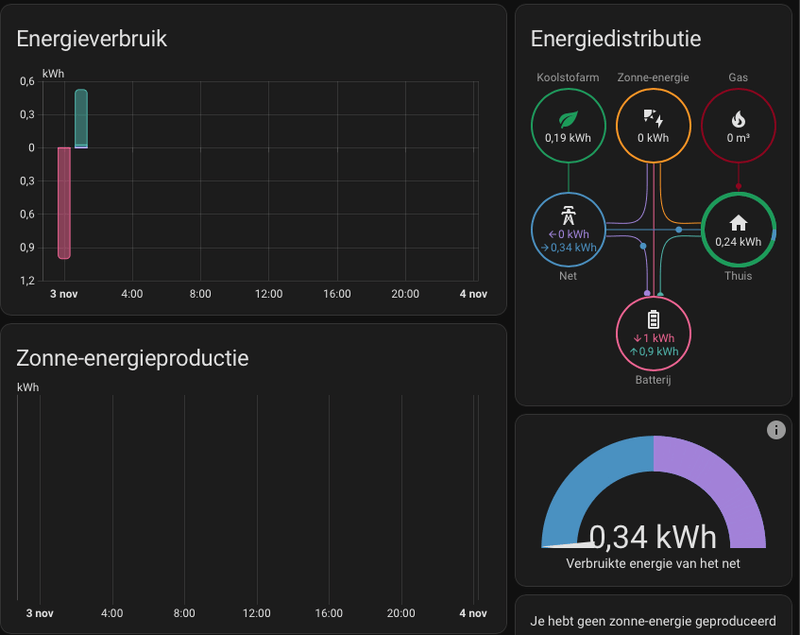Click the "0 m³" Gas value

click(738, 138)
